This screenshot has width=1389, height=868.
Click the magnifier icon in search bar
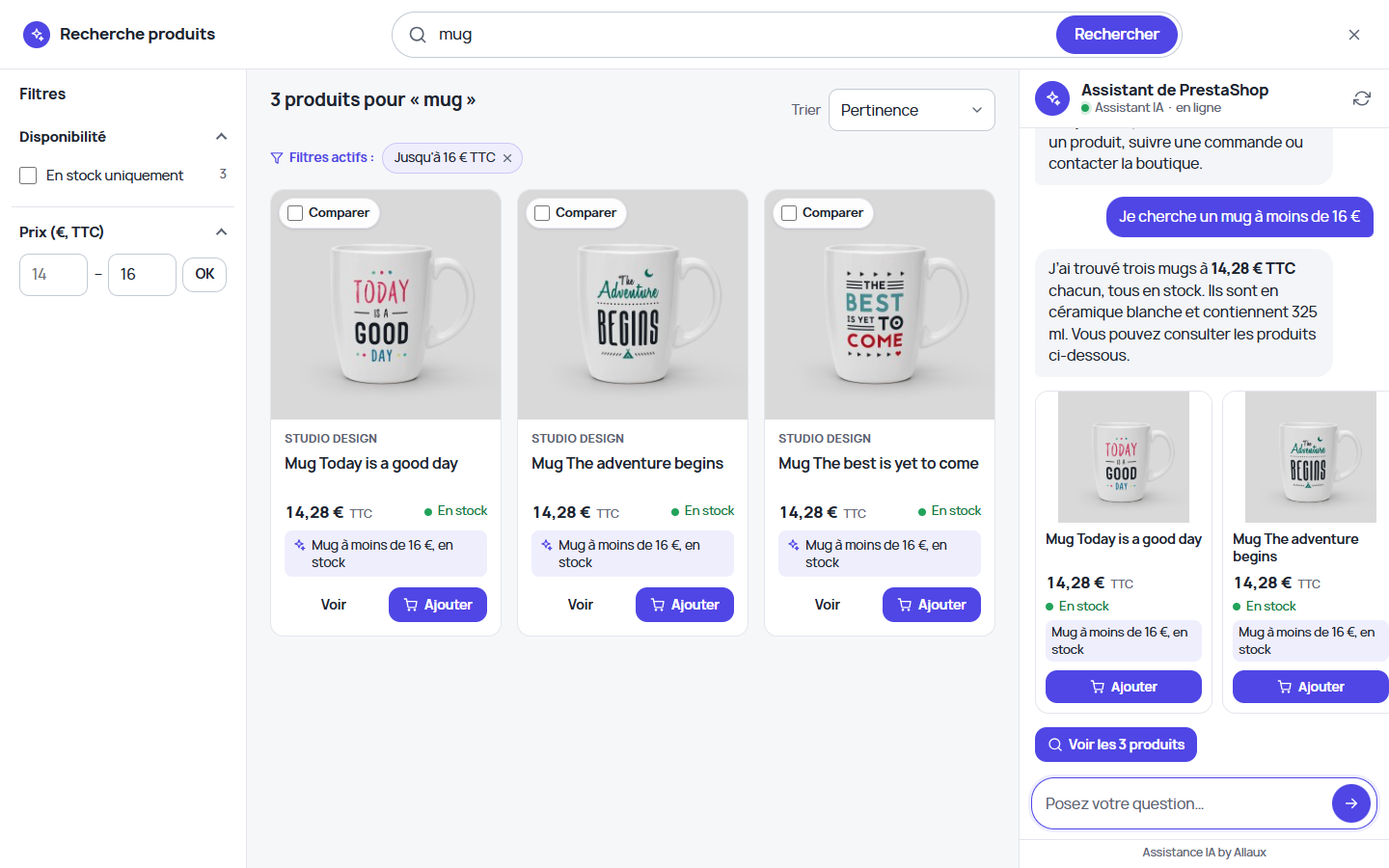[418, 35]
